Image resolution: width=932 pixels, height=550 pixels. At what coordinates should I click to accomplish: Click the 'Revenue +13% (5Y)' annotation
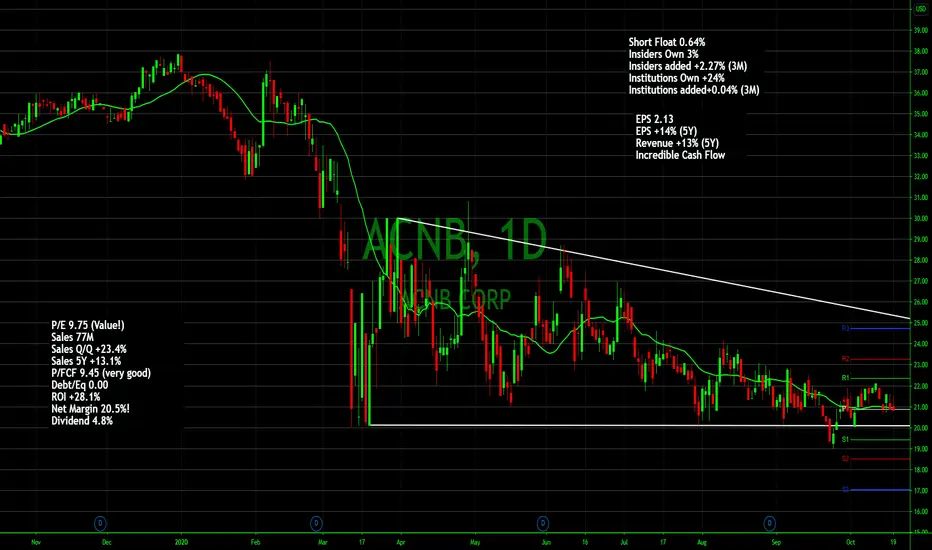click(677, 143)
